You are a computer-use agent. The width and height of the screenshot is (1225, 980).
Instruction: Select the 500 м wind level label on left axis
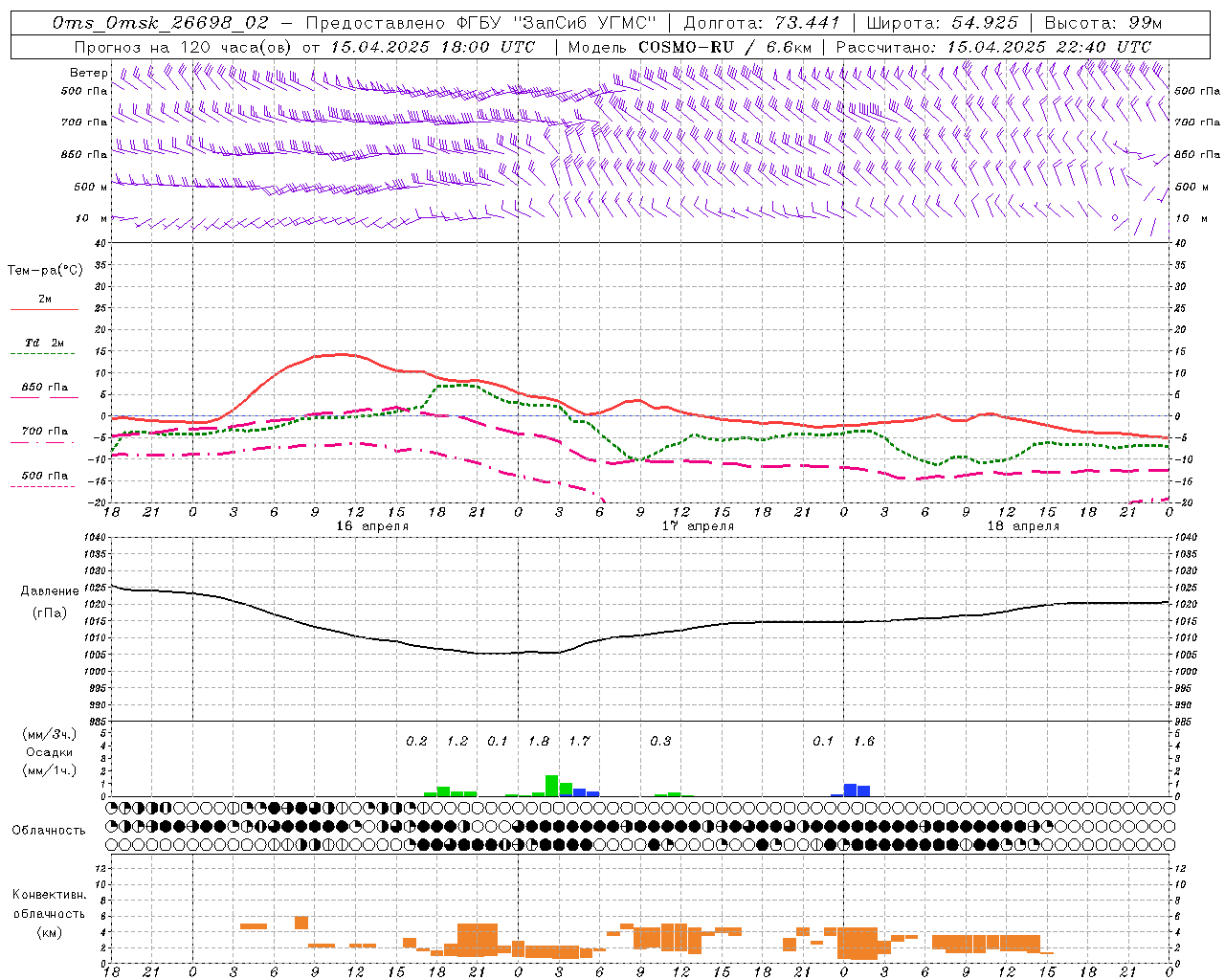[x=91, y=187]
